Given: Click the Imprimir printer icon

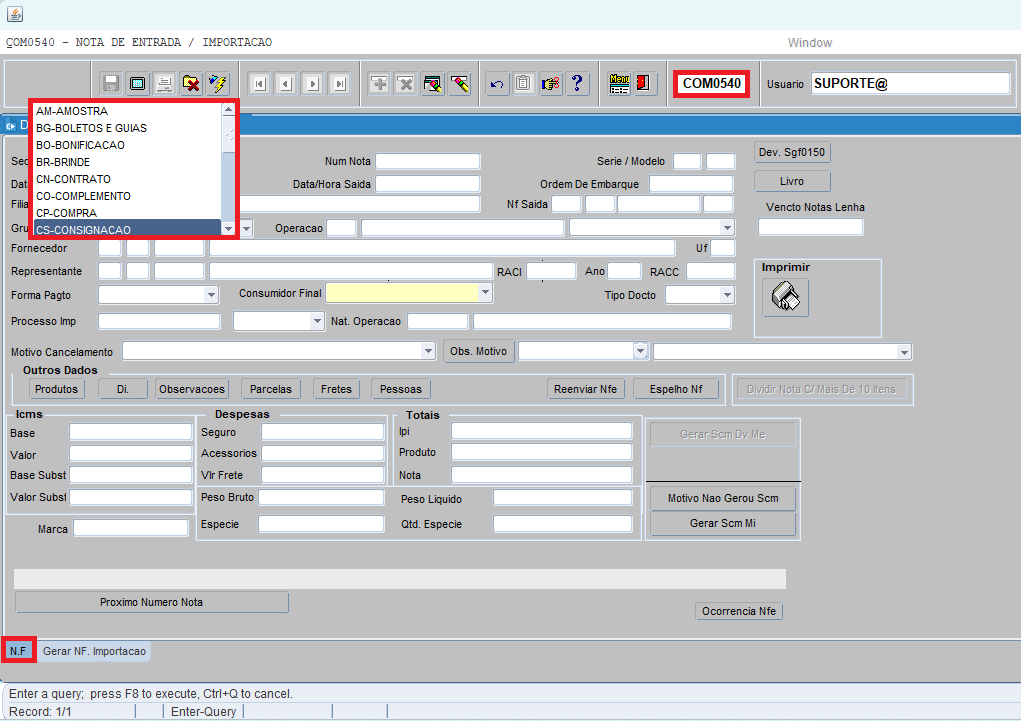Looking at the screenshot, I should click(x=785, y=298).
